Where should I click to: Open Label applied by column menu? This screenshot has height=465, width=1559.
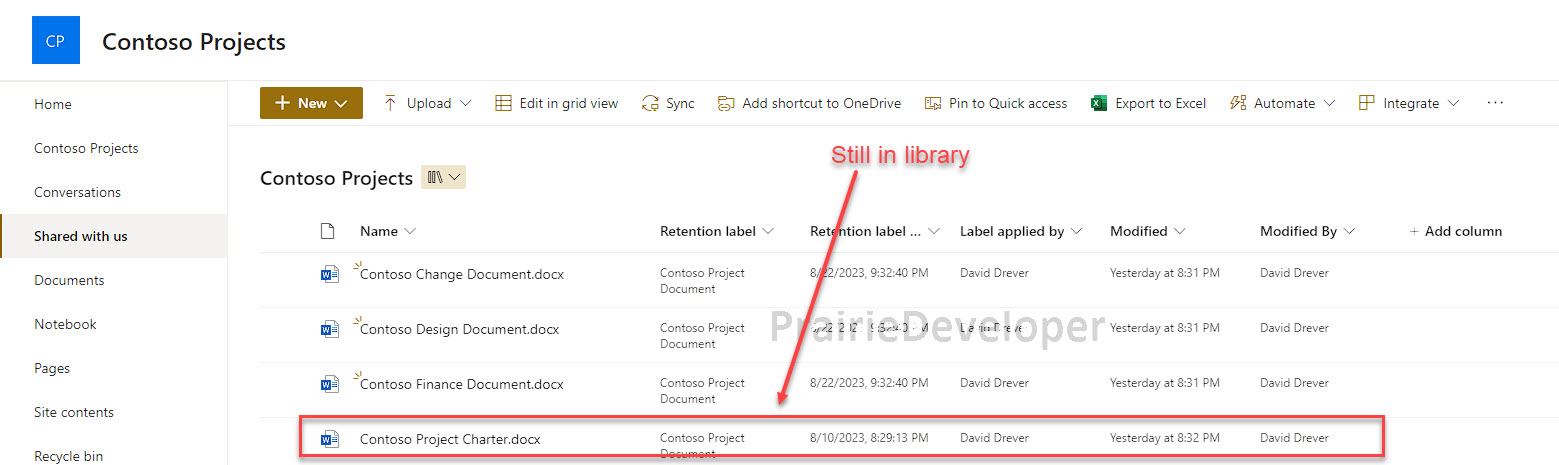pyautogui.click(x=1021, y=231)
